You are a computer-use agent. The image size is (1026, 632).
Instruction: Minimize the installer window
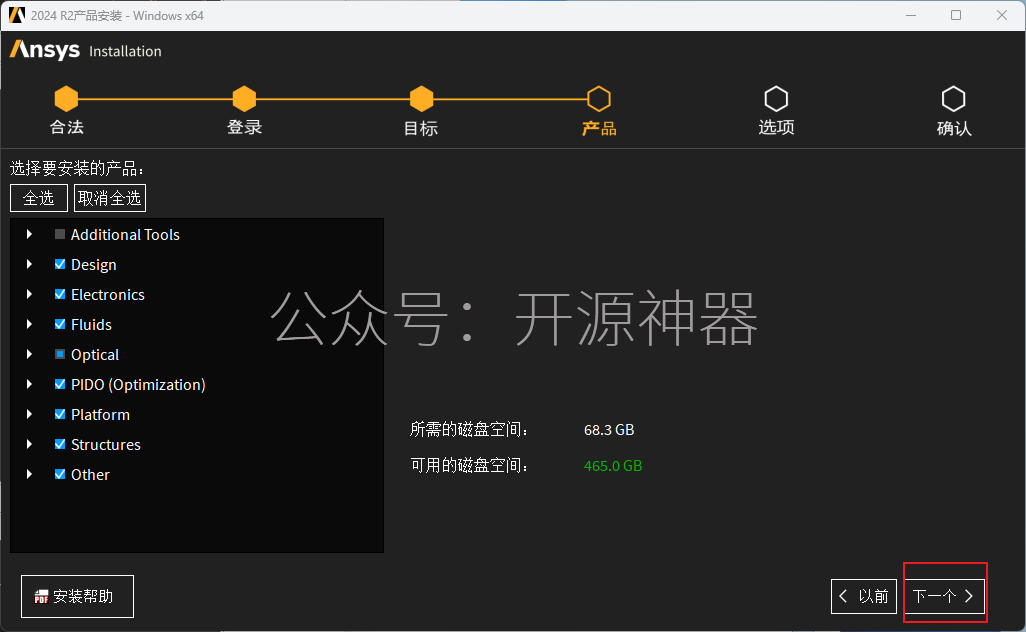(x=911, y=15)
